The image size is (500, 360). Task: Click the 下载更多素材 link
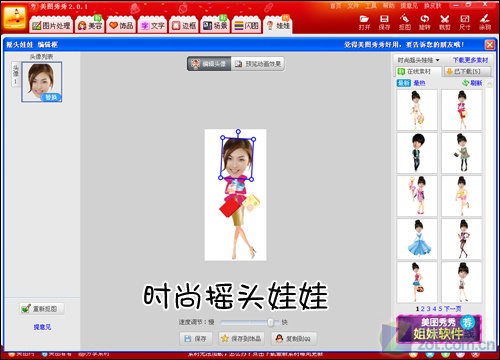(x=470, y=60)
